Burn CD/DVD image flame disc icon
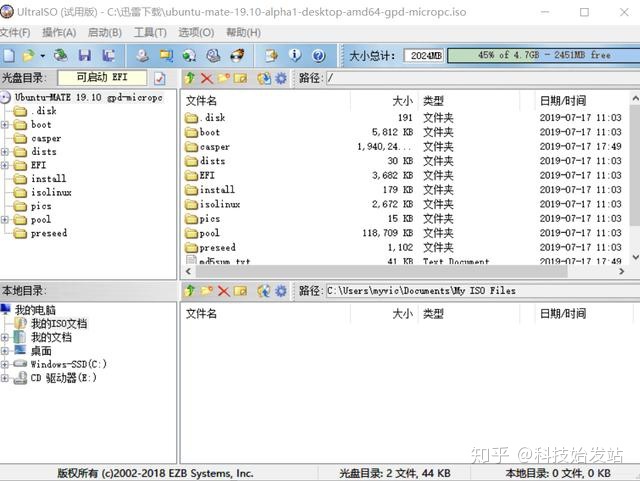This screenshot has width=640, height=481. pyautogui.click(x=238, y=56)
